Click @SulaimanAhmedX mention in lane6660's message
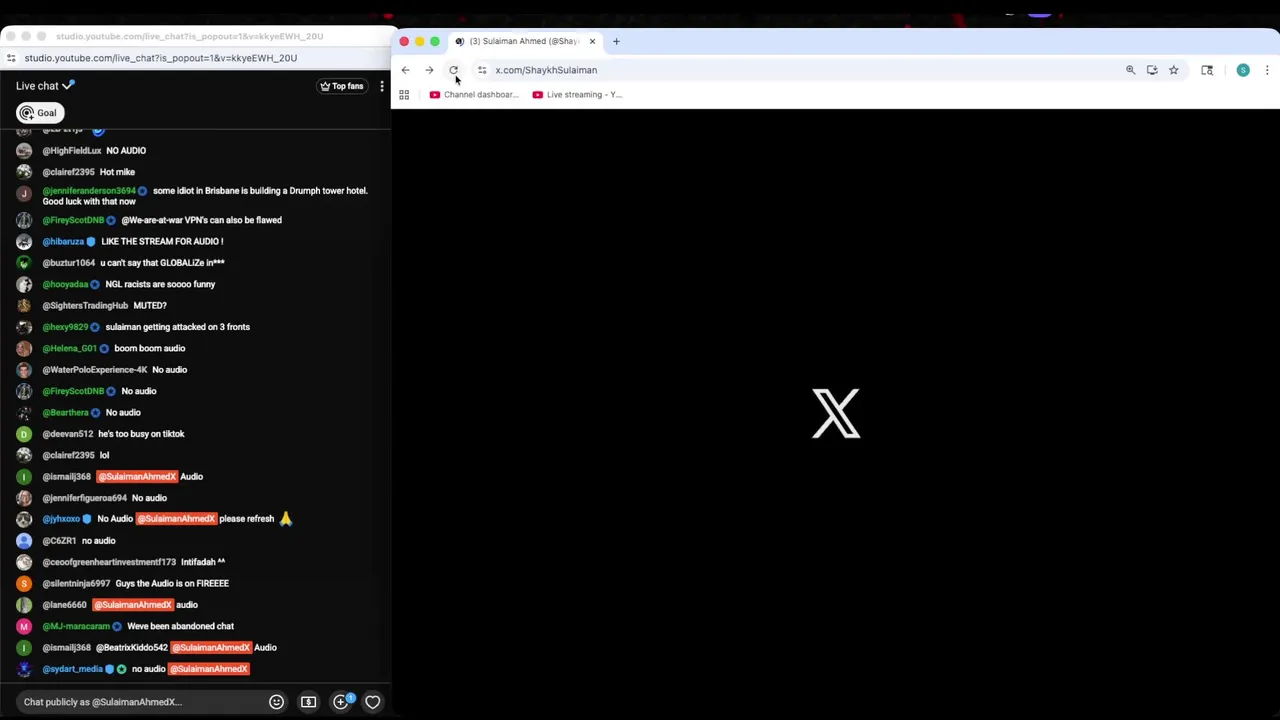The image size is (1280, 720). tap(133, 605)
